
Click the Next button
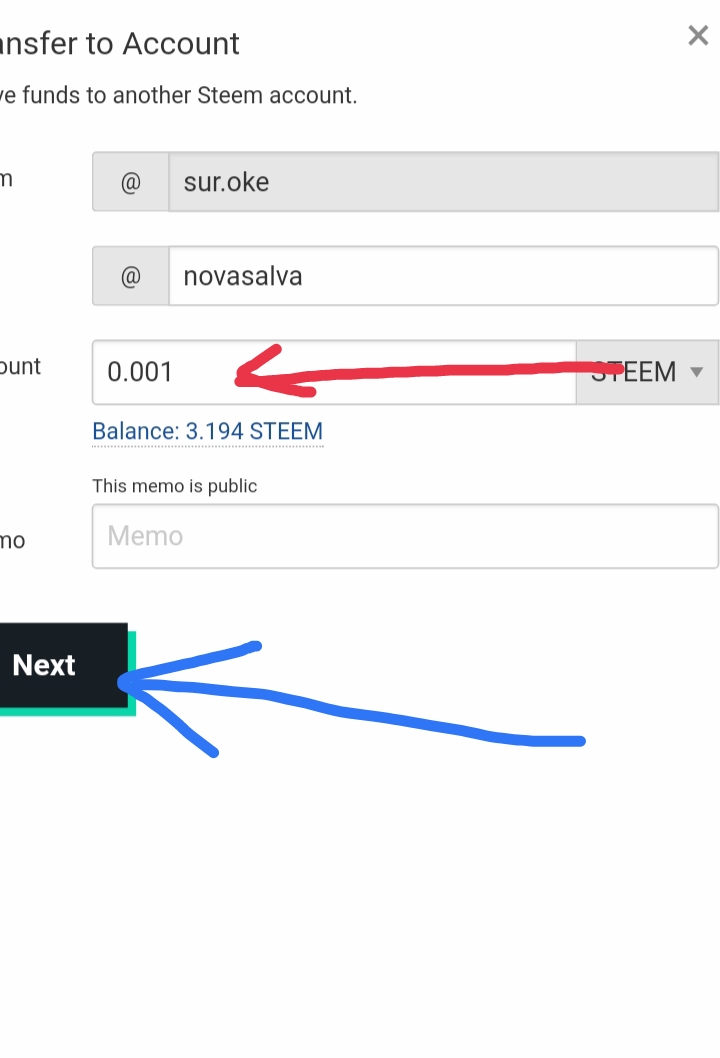[x=62, y=666]
